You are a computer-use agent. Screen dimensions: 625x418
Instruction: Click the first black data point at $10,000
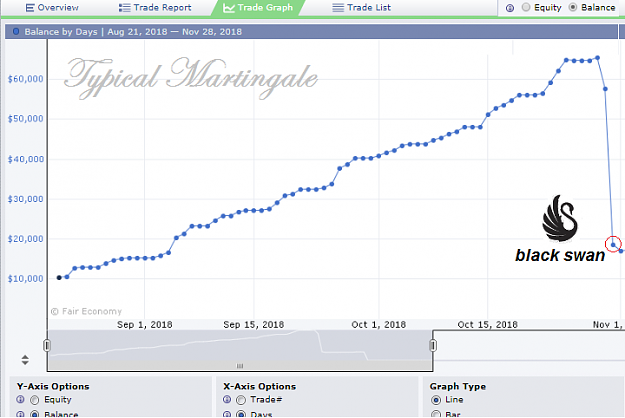coord(59,277)
